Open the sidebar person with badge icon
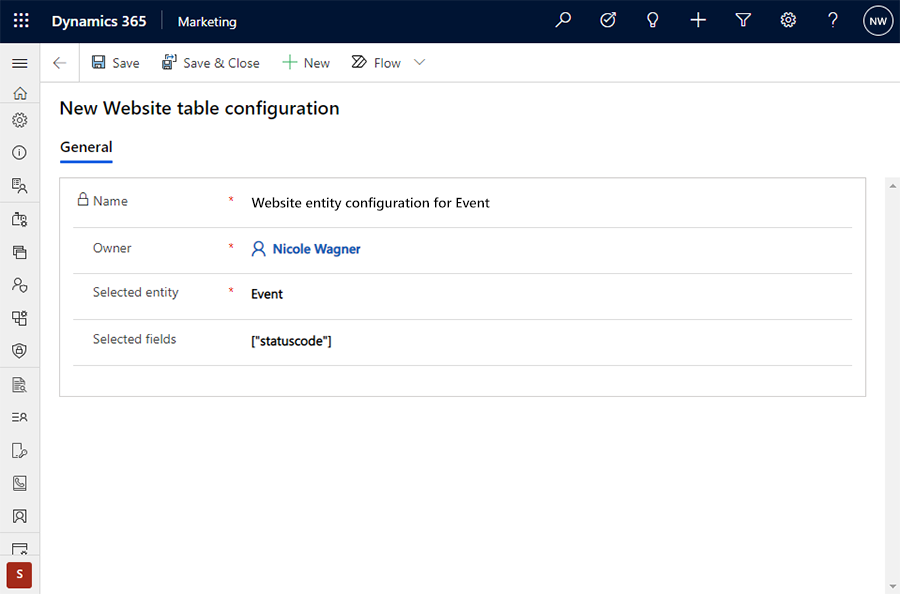This screenshot has width=900, height=594. (20, 285)
